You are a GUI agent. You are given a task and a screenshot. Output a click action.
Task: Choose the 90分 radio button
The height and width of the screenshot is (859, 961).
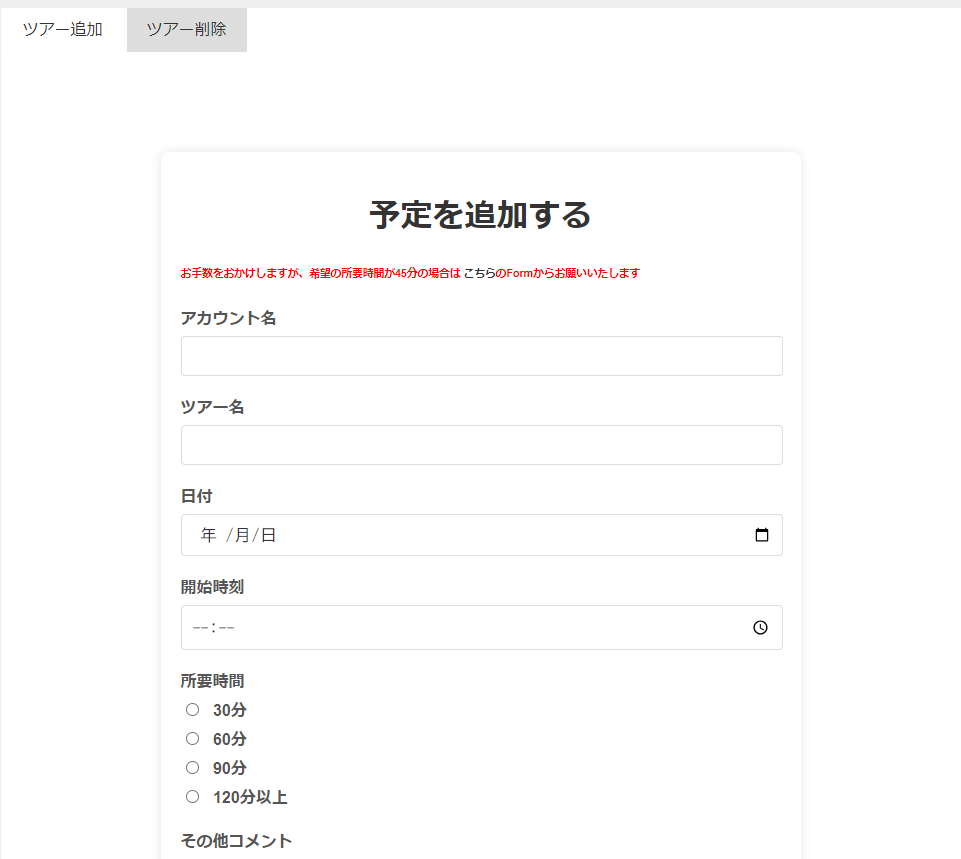click(x=192, y=767)
